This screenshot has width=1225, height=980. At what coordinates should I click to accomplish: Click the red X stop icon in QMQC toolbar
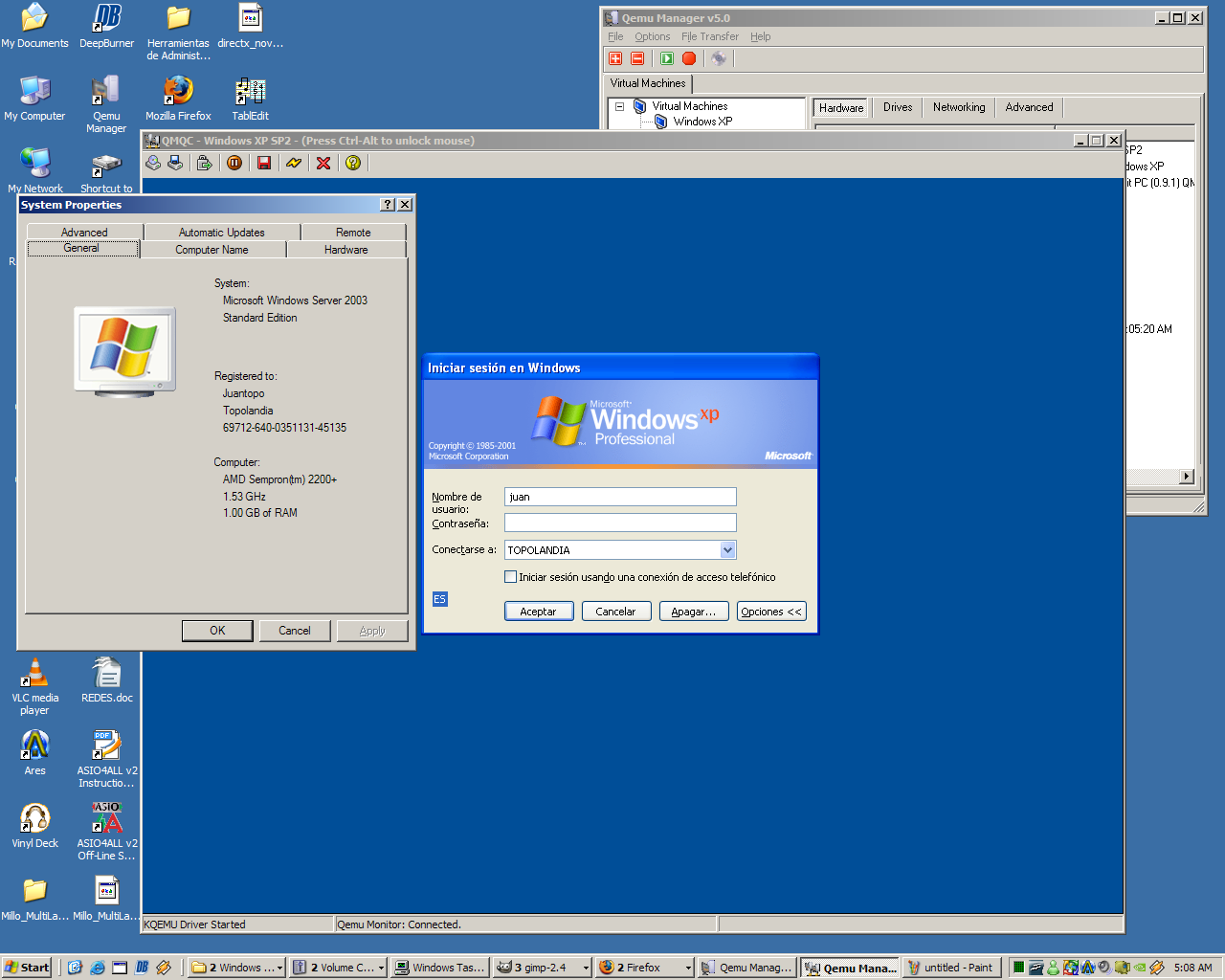pos(323,163)
